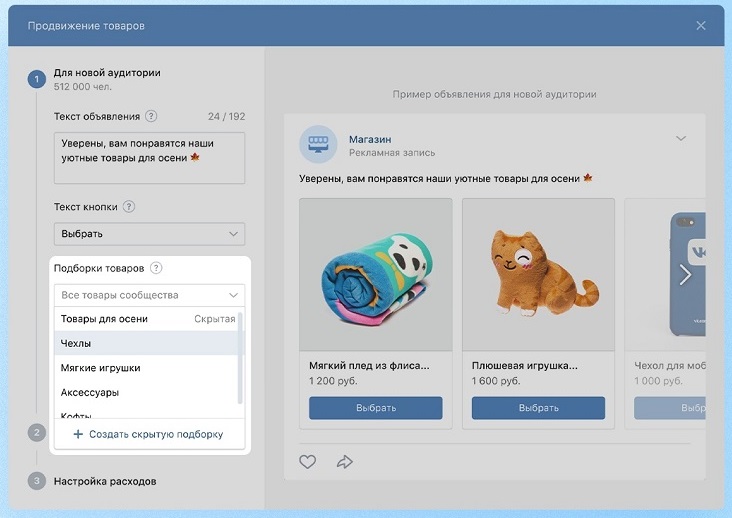
Task: Pick Аксессуары in the dropdown list
Action: click(90, 392)
